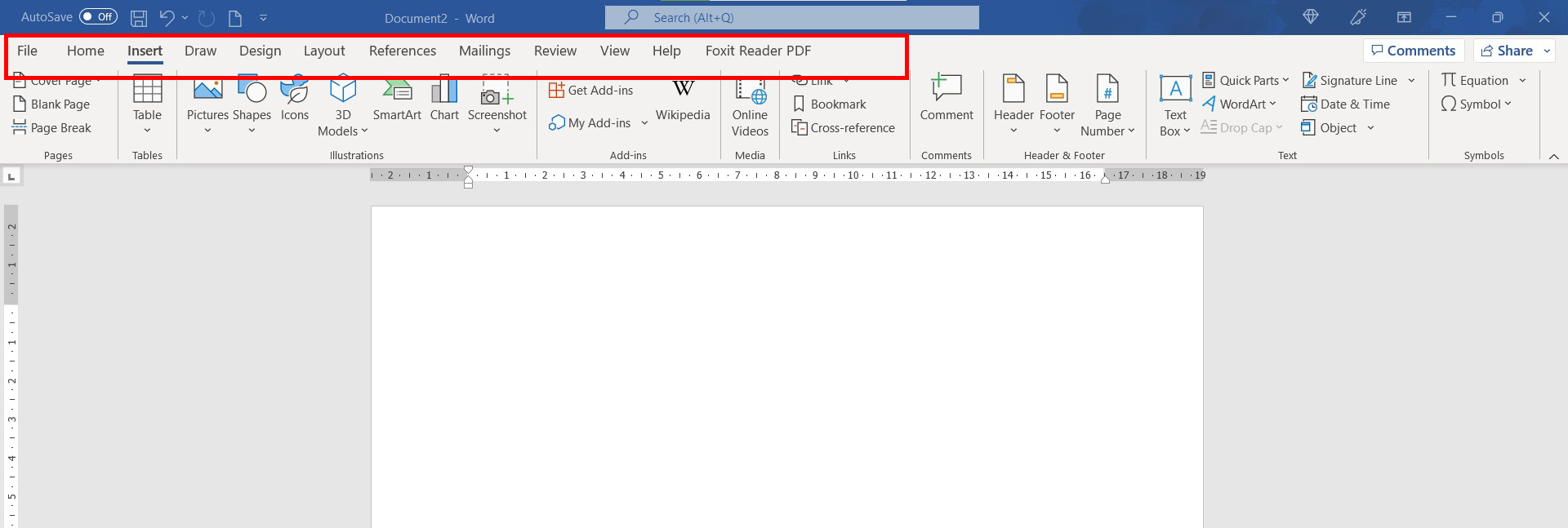Go to the References tab
Viewport: 1568px width, 528px height.
[x=403, y=51]
